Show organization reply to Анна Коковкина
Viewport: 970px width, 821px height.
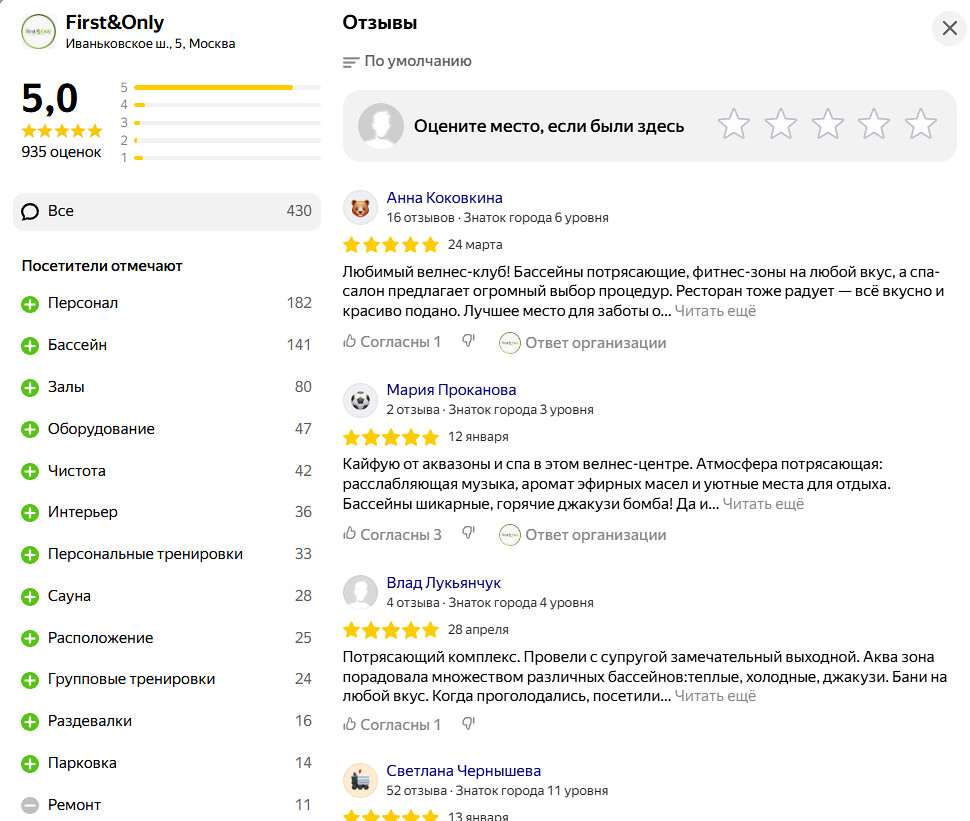[x=583, y=343]
